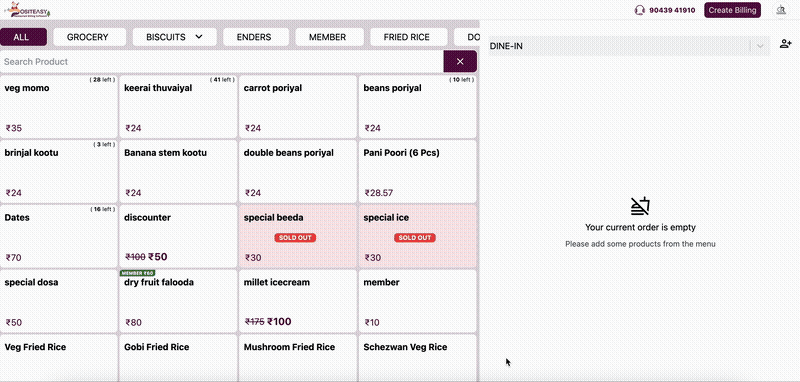The height and width of the screenshot is (382, 800).
Task: Add Veg Fried Rice item
Action: [59, 358]
